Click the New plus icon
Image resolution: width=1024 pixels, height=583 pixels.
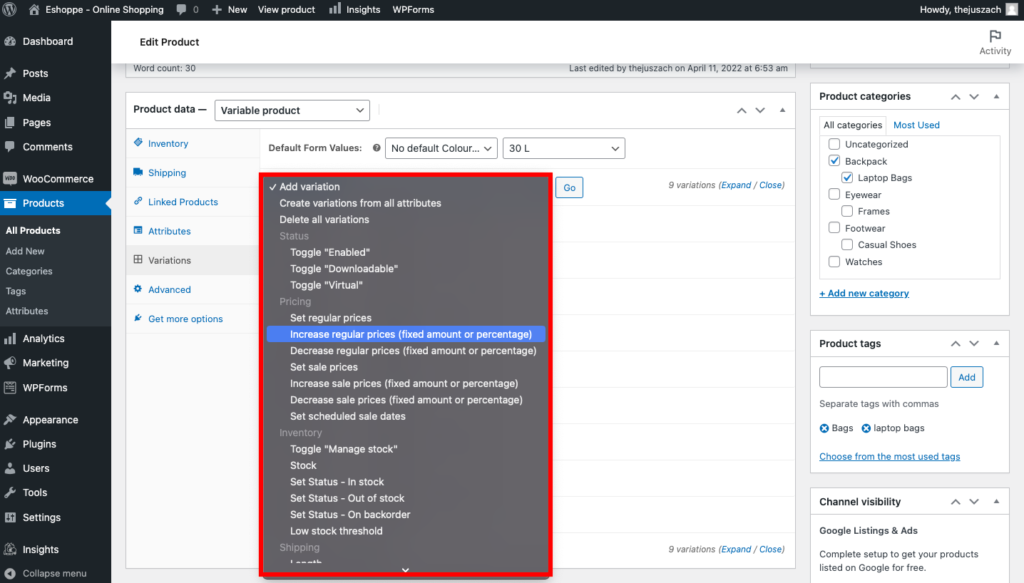(217, 10)
